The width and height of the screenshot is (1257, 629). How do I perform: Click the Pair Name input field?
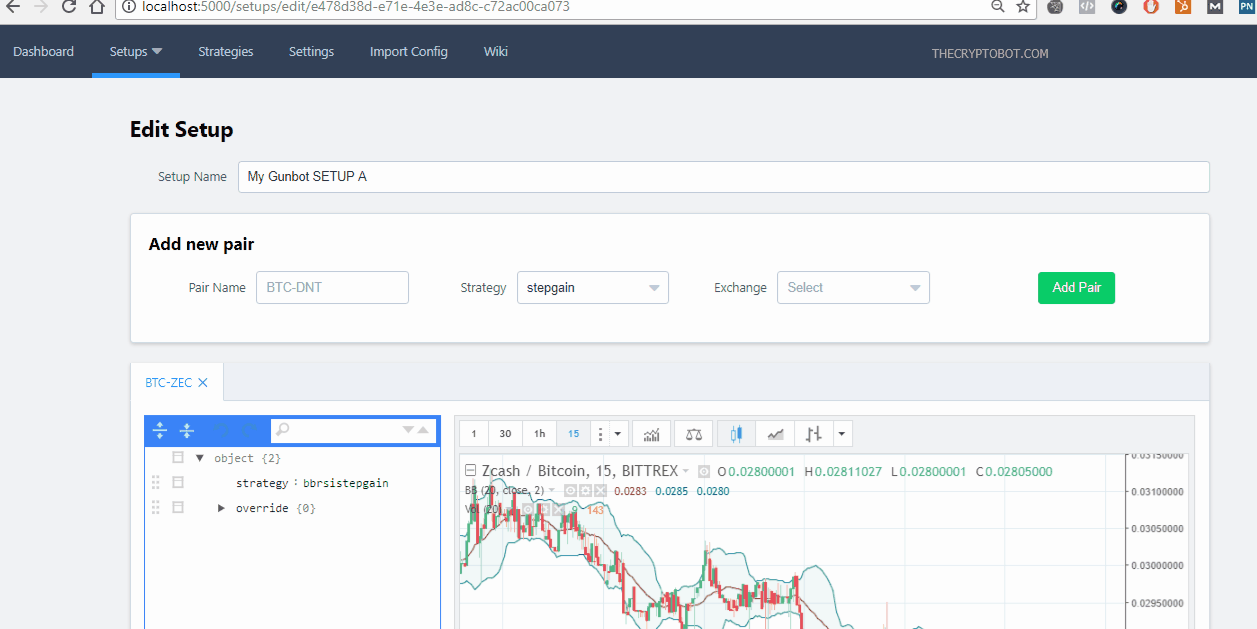pos(332,288)
